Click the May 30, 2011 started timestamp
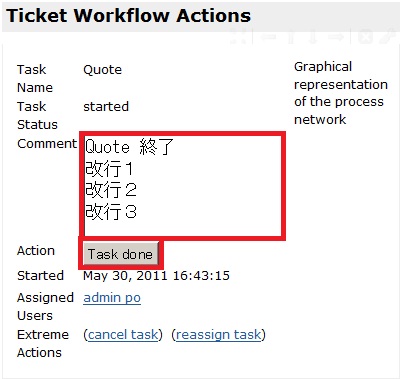 pyautogui.click(x=156, y=276)
